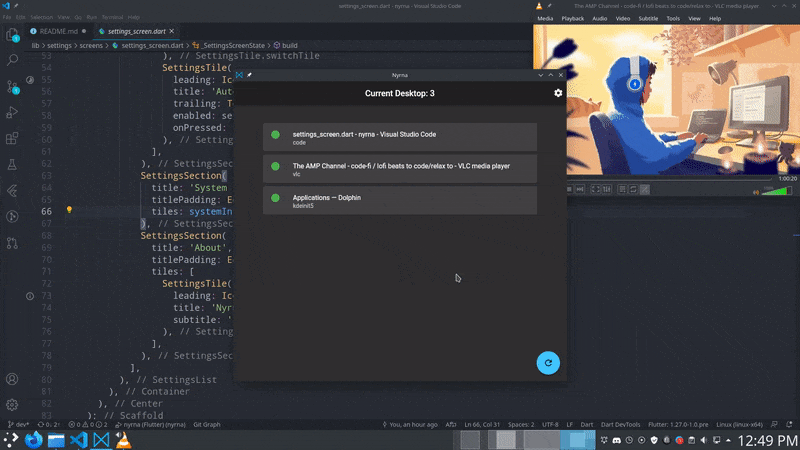This screenshot has height=450, width=800.
Task: Open the Media menu in VLC
Action: point(545,18)
